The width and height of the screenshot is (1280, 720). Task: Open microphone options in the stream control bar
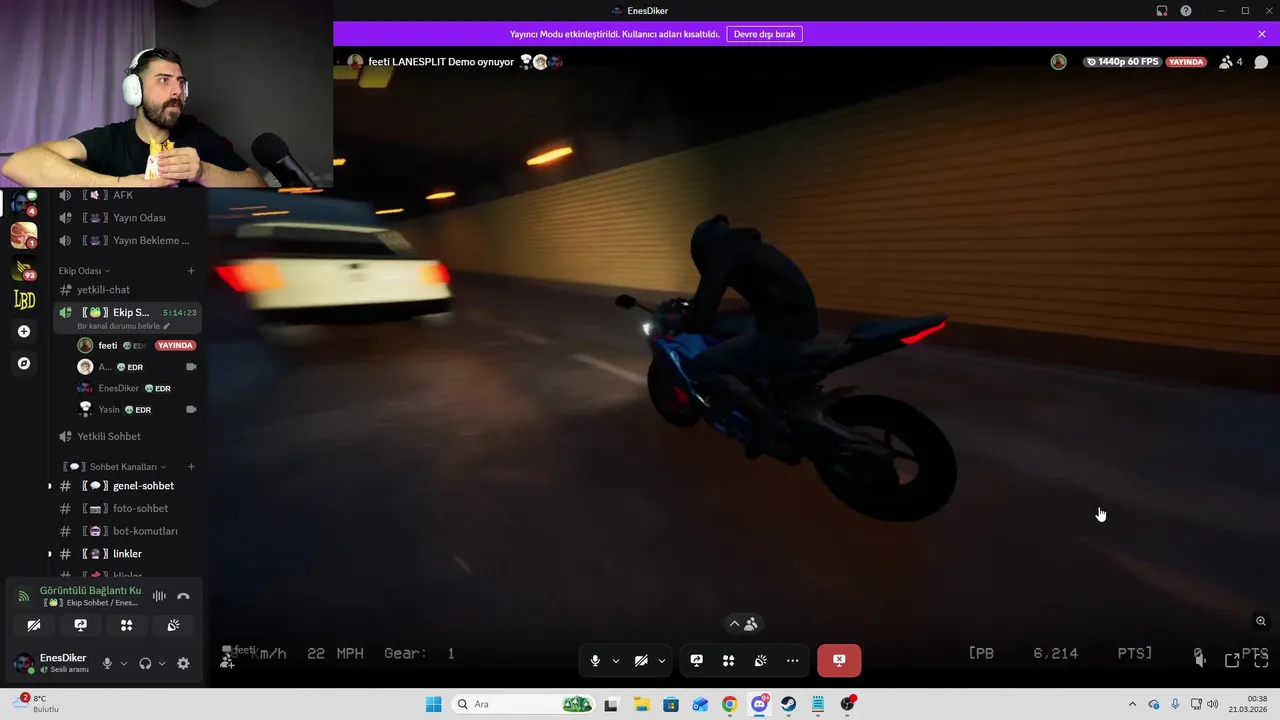point(615,660)
